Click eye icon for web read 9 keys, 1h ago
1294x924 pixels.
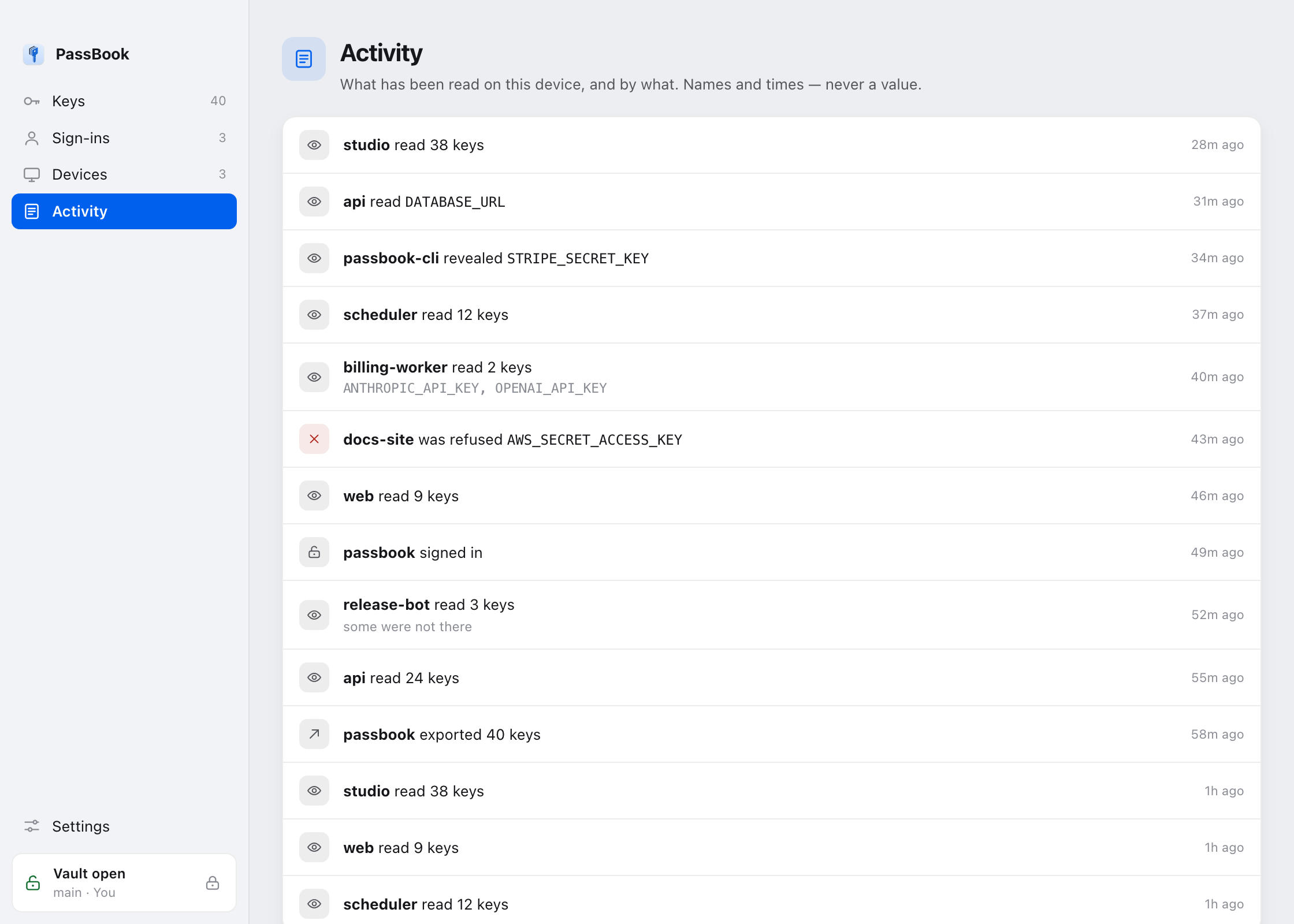[314, 847]
